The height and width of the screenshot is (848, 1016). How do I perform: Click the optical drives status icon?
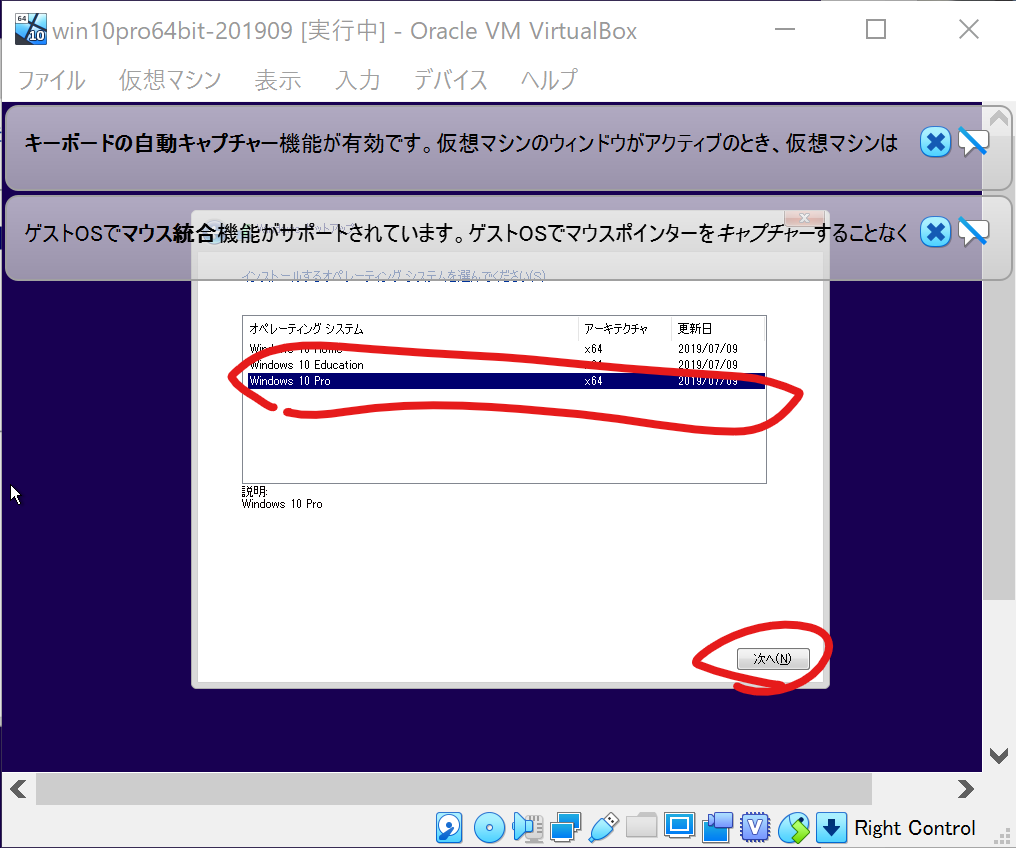pos(488,828)
